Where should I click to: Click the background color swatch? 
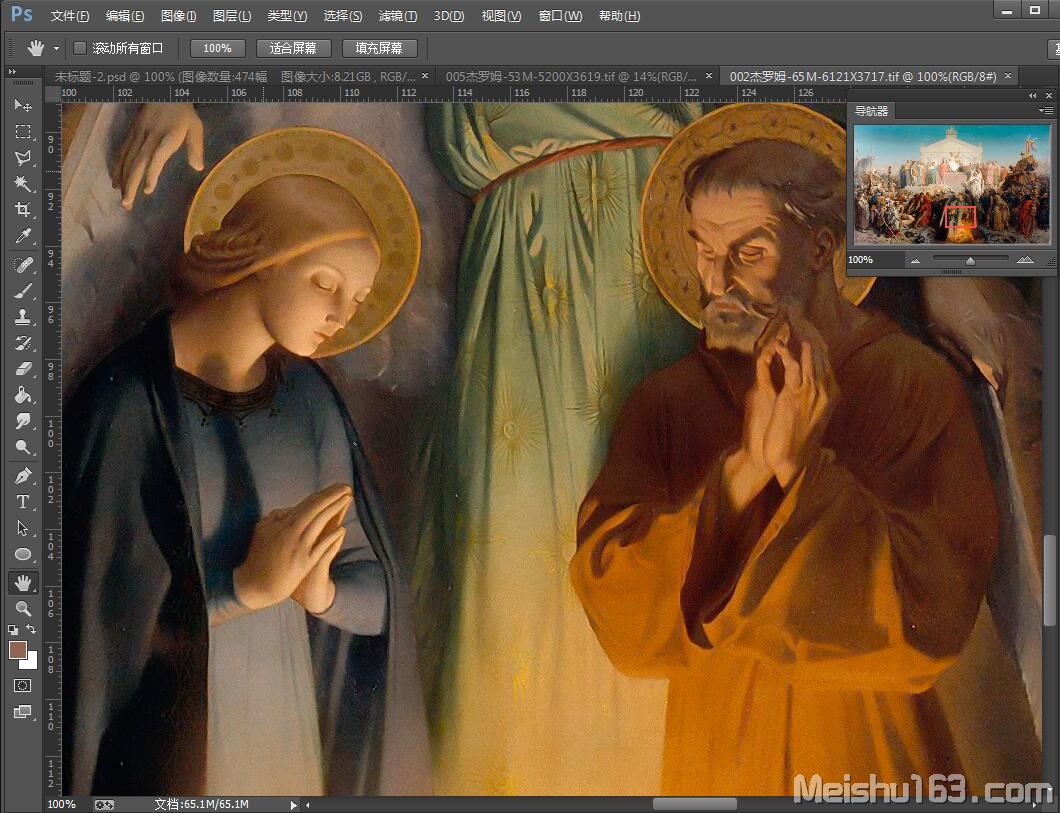(x=30, y=662)
